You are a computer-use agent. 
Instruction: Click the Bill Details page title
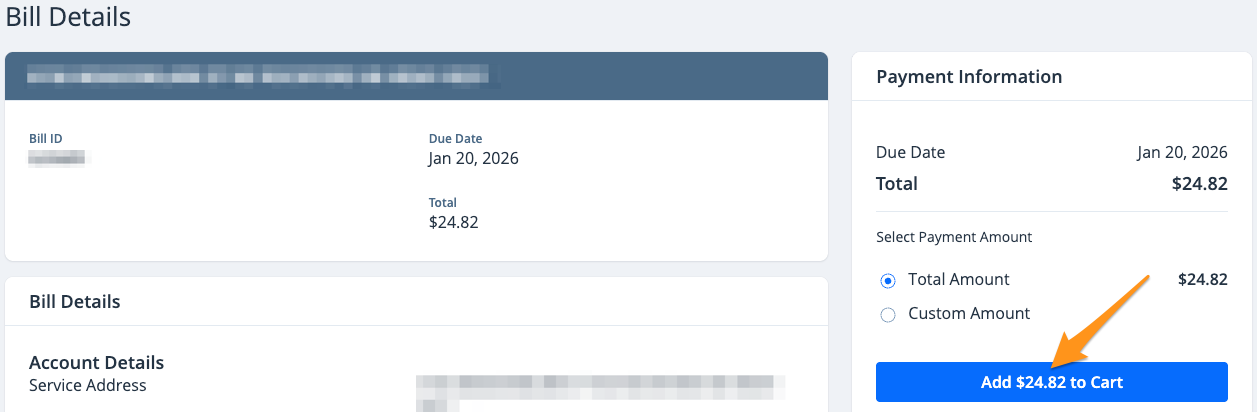click(x=68, y=17)
